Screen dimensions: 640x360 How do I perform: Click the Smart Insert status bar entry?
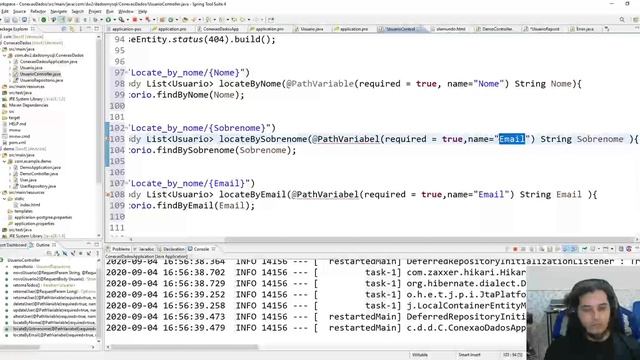pos(469,355)
